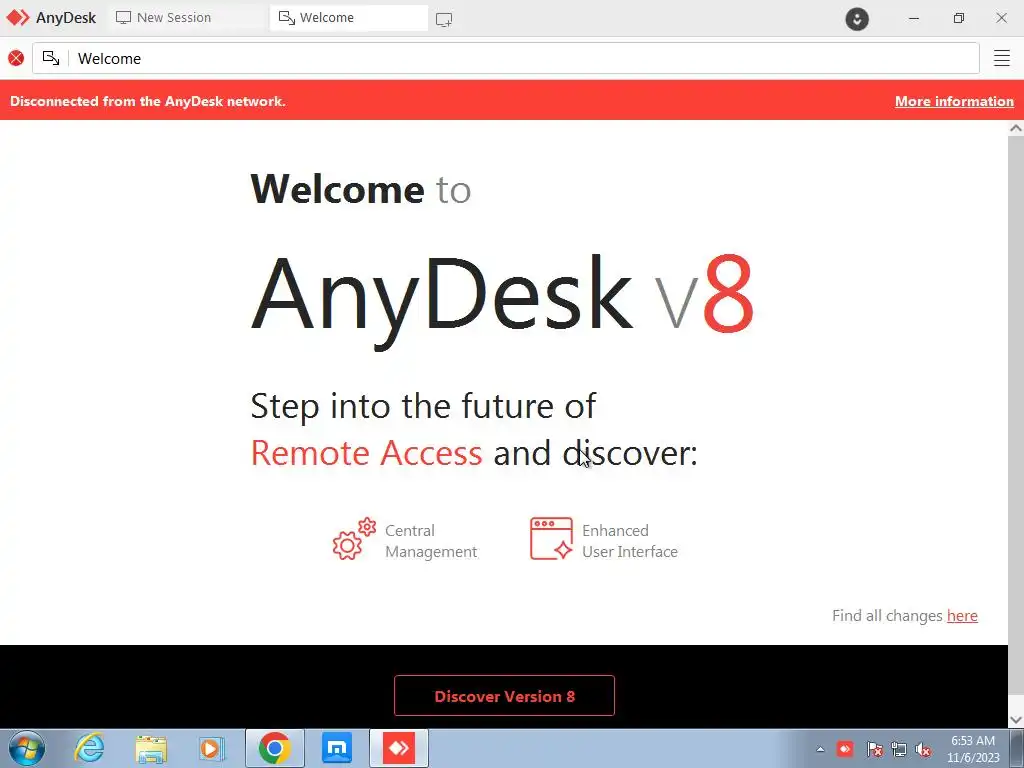This screenshot has width=1024, height=768.
Task: Minimize the AnyDesk window
Action: (x=914, y=18)
